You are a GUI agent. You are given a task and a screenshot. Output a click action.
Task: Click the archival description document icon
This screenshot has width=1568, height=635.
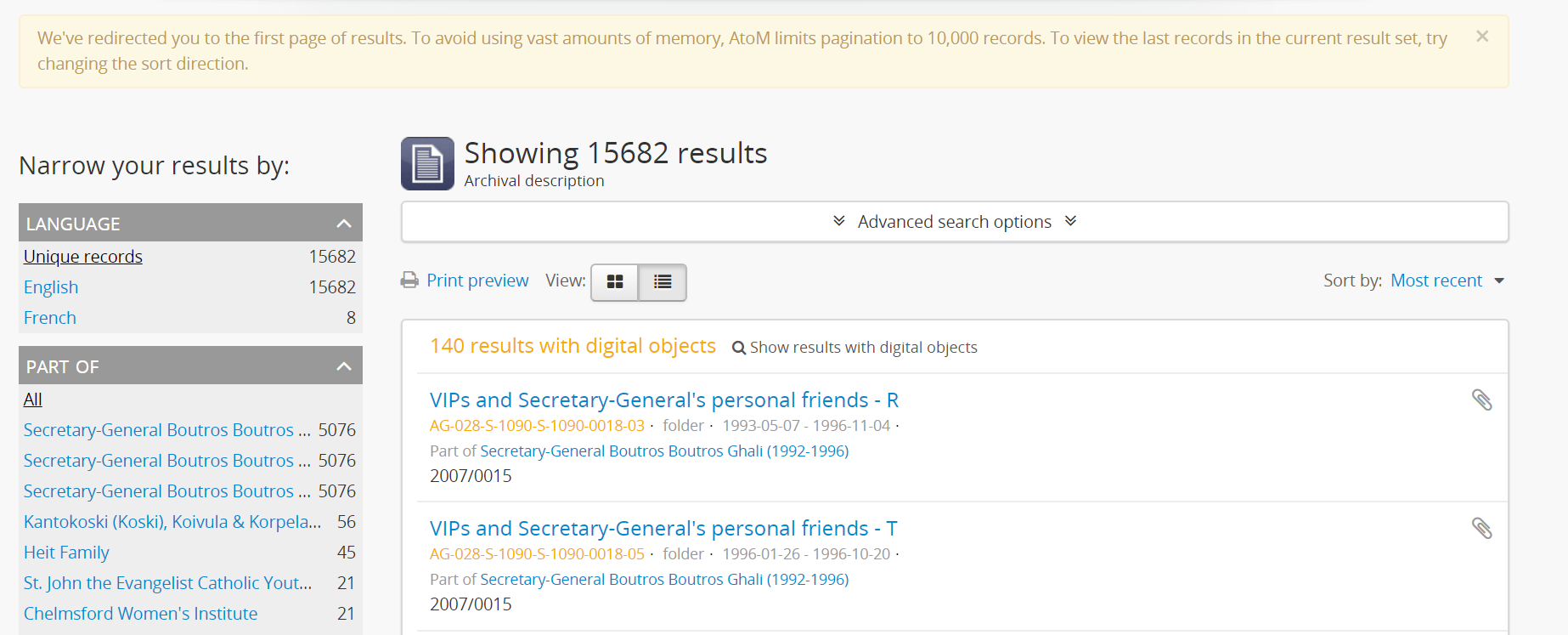pyautogui.click(x=427, y=163)
